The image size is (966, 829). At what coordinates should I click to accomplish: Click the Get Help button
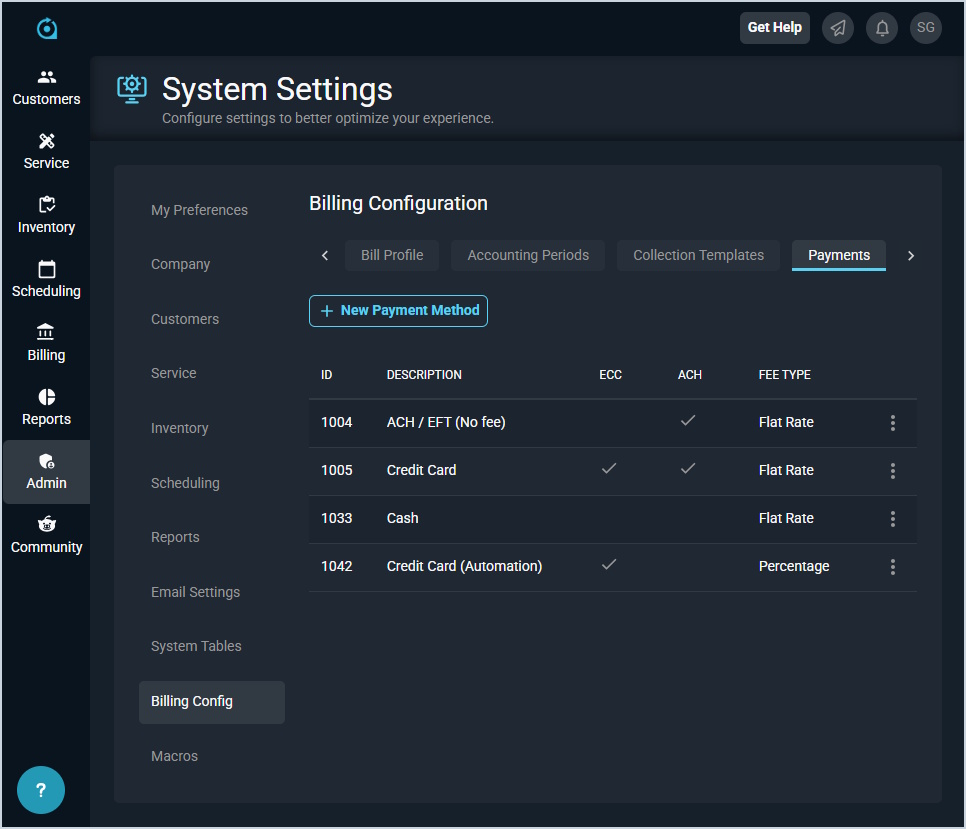click(774, 28)
